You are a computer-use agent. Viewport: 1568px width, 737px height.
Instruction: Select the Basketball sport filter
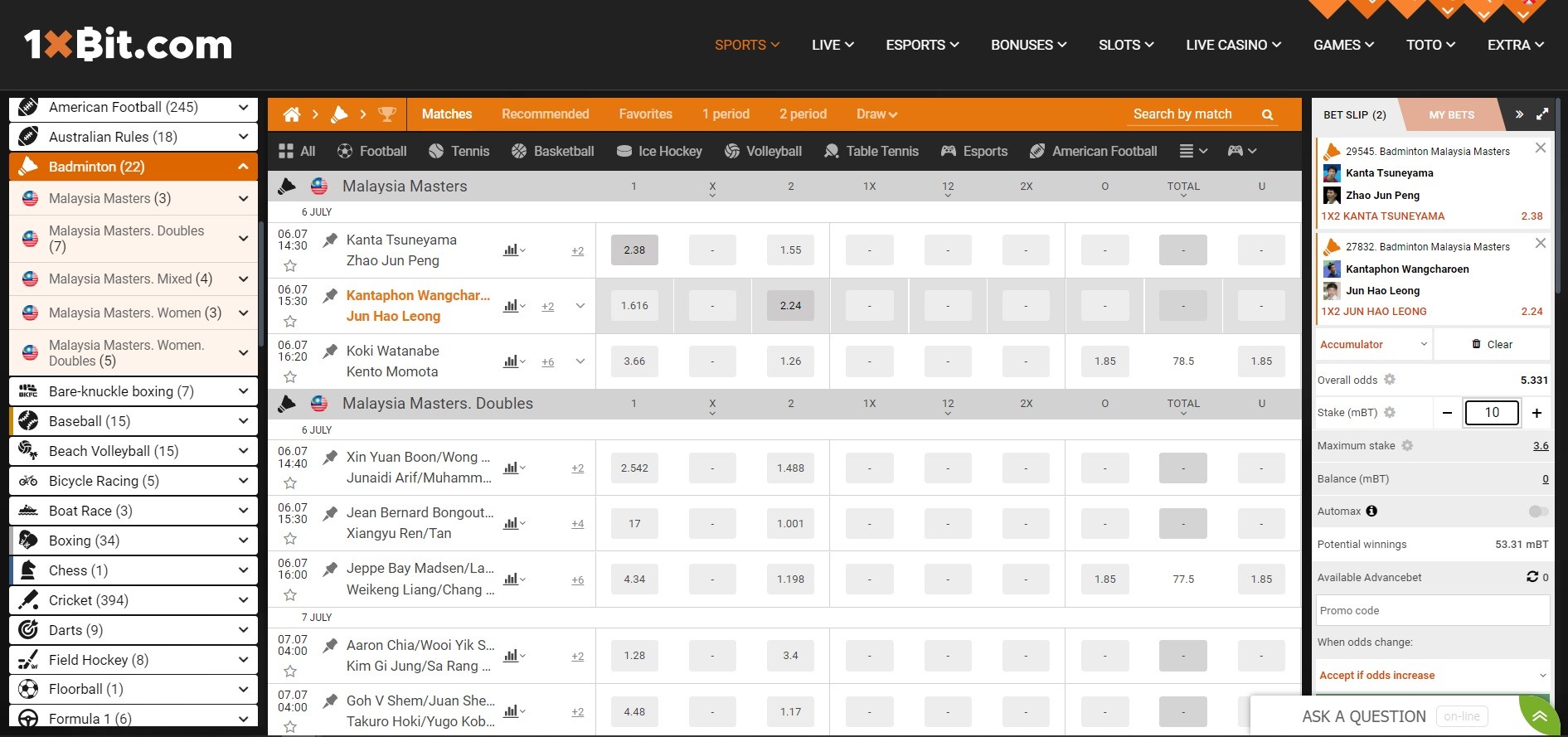pos(552,151)
